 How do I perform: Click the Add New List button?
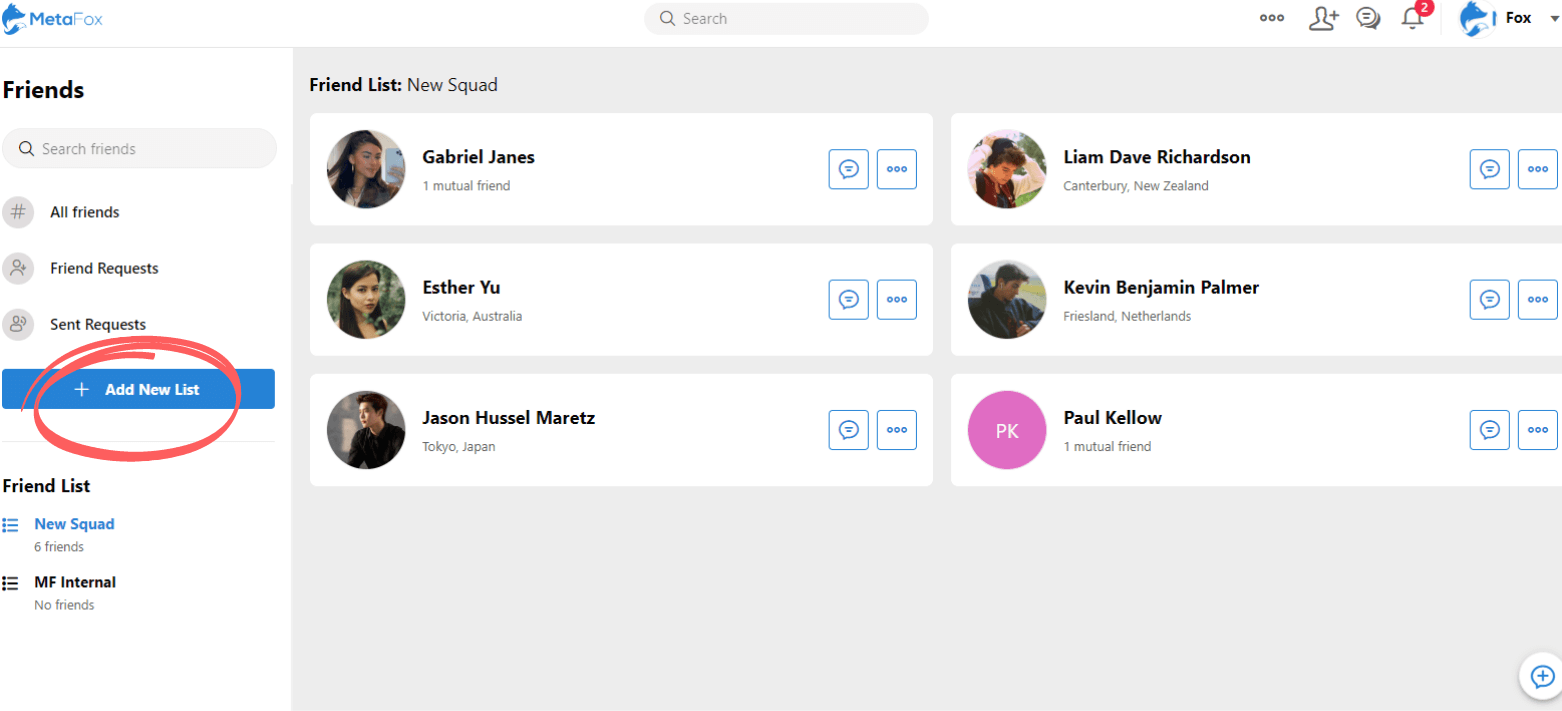139,389
